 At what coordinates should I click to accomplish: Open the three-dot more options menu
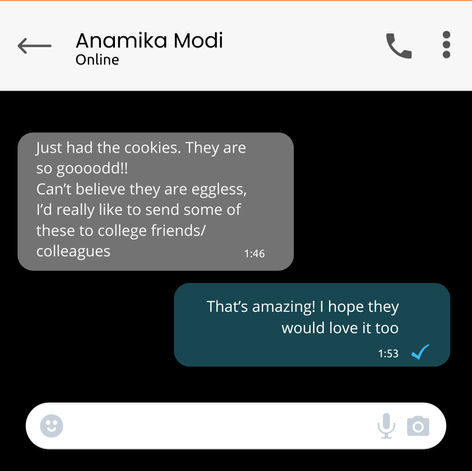point(446,45)
